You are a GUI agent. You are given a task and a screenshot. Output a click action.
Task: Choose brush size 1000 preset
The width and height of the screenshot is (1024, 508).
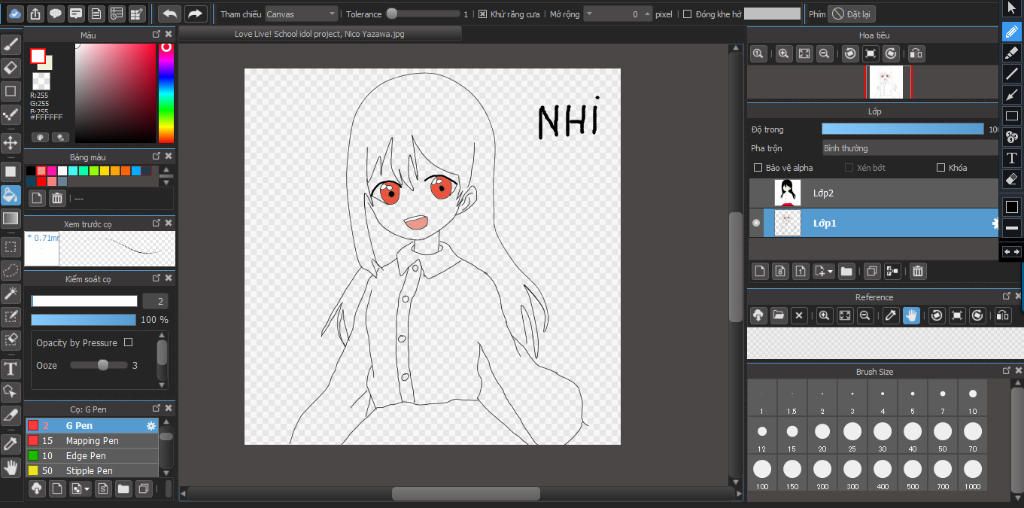tap(972, 475)
